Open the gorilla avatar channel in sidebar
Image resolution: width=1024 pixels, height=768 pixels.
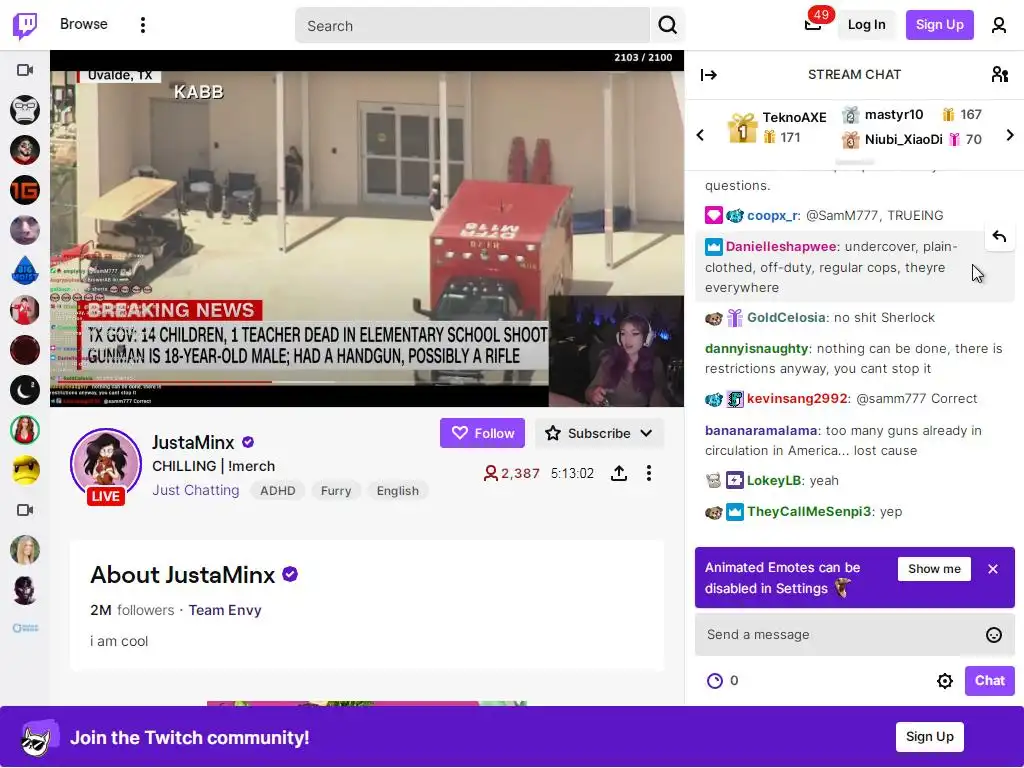(25, 110)
